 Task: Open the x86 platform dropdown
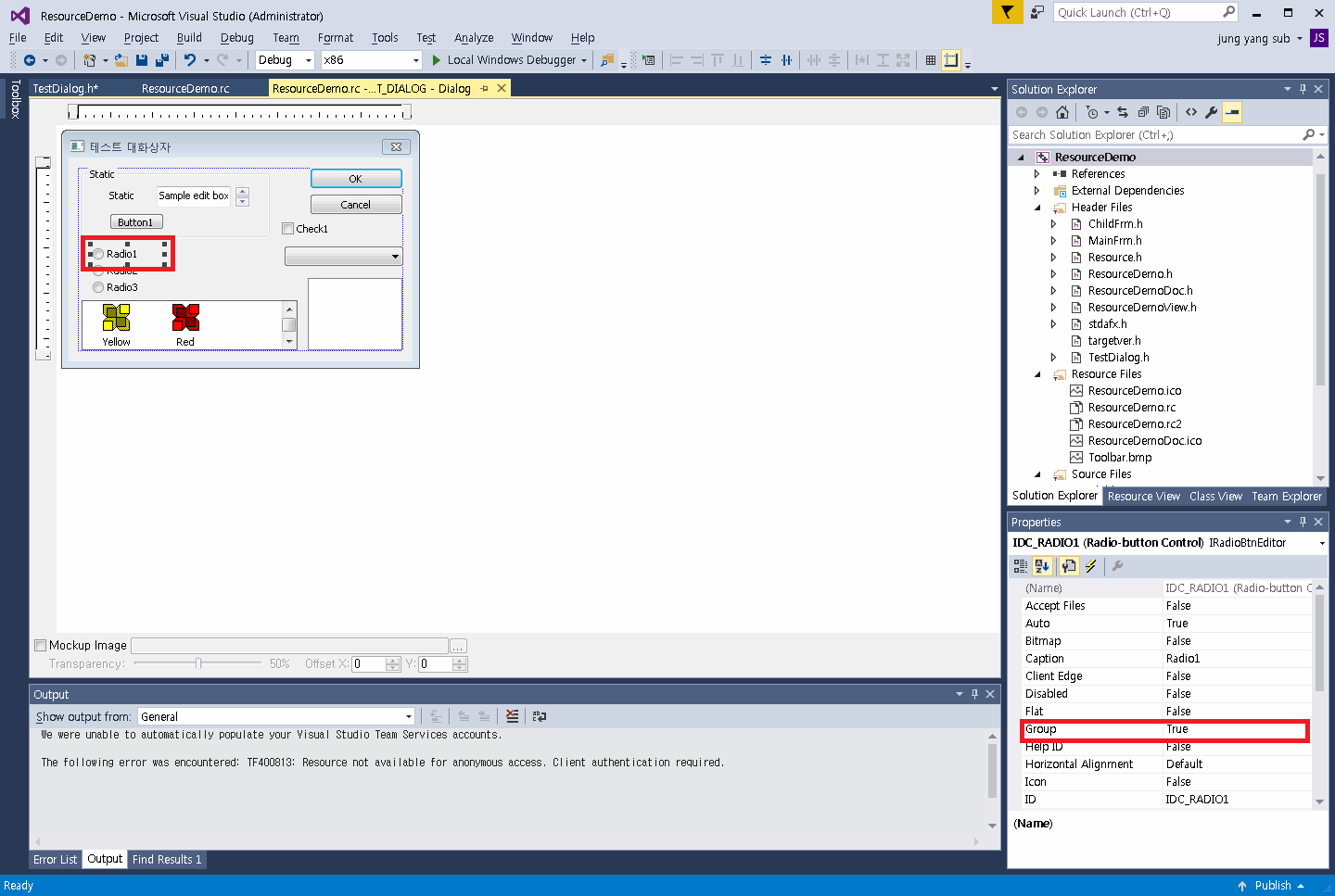click(x=415, y=60)
